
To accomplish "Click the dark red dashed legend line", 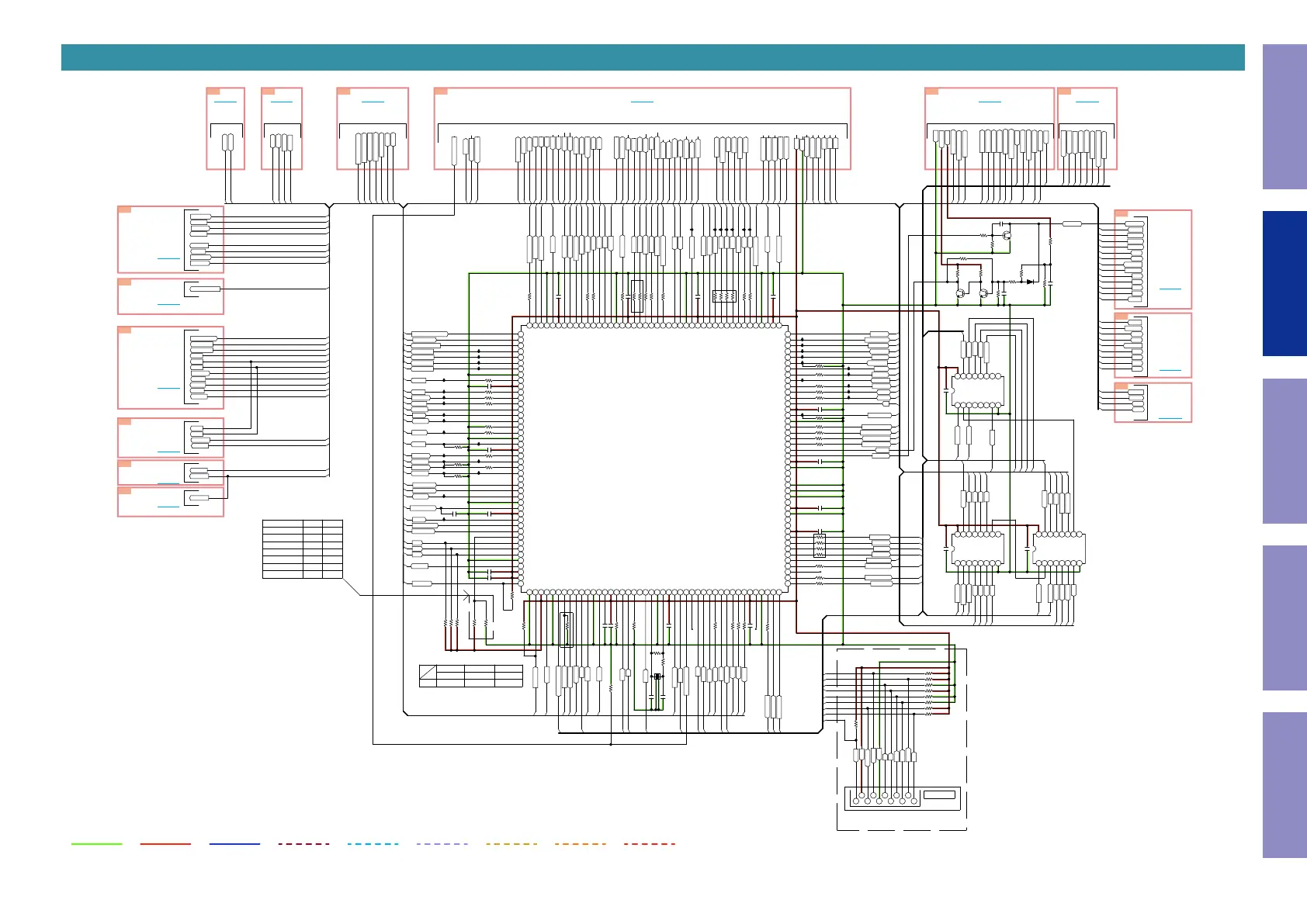I will click(x=303, y=844).
